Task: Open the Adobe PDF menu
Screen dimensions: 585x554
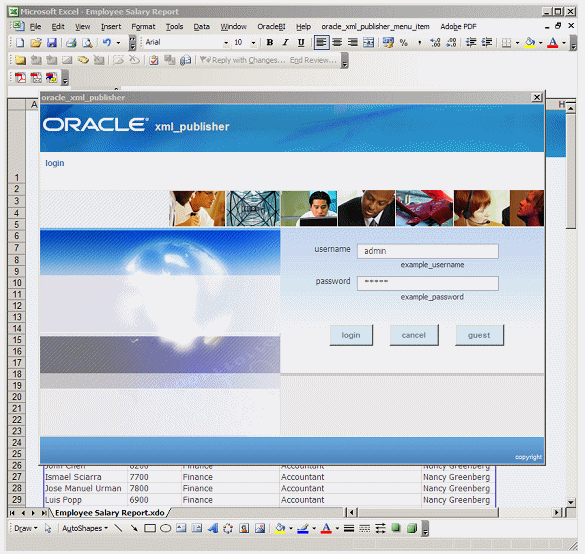Action: (x=458, y=26)
